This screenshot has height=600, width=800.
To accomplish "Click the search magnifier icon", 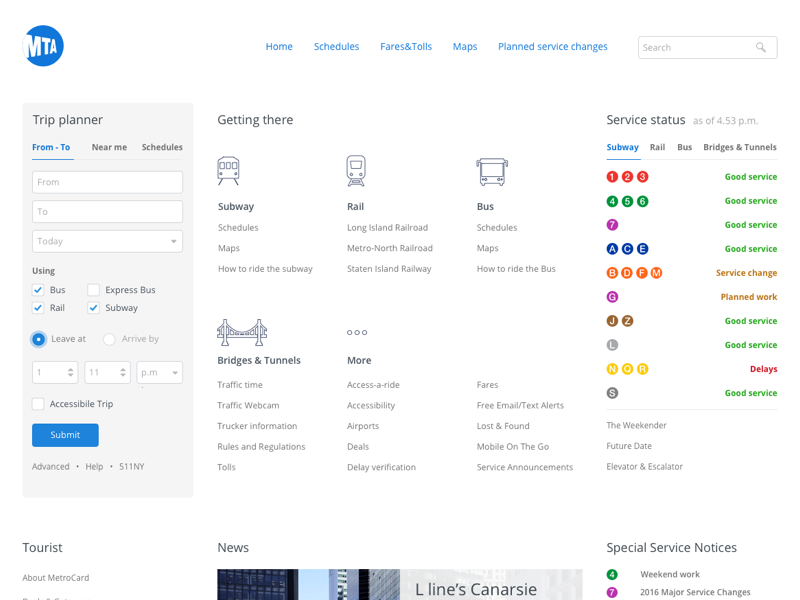I will point(761,47).
